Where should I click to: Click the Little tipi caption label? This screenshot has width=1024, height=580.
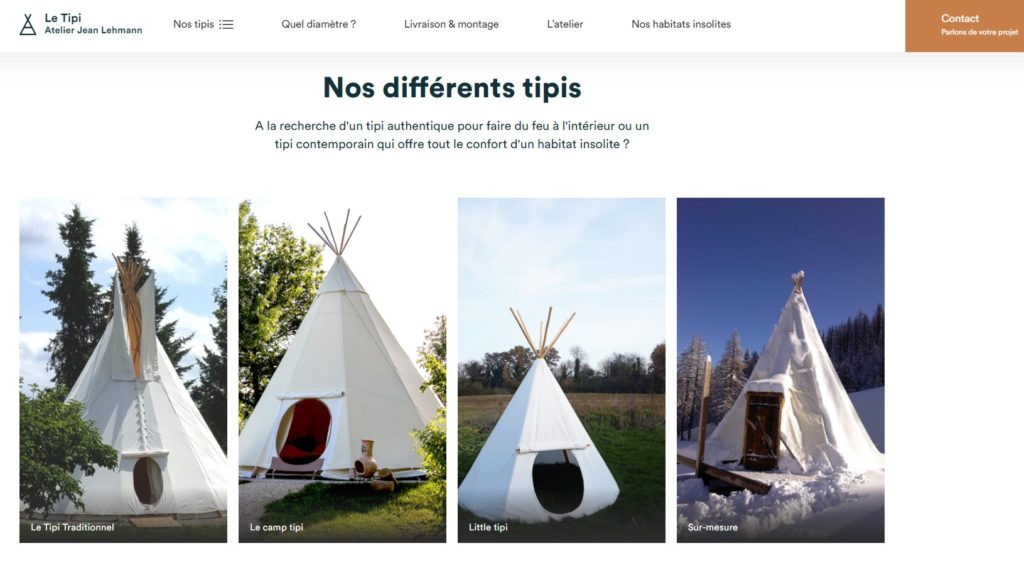[488, 527]
